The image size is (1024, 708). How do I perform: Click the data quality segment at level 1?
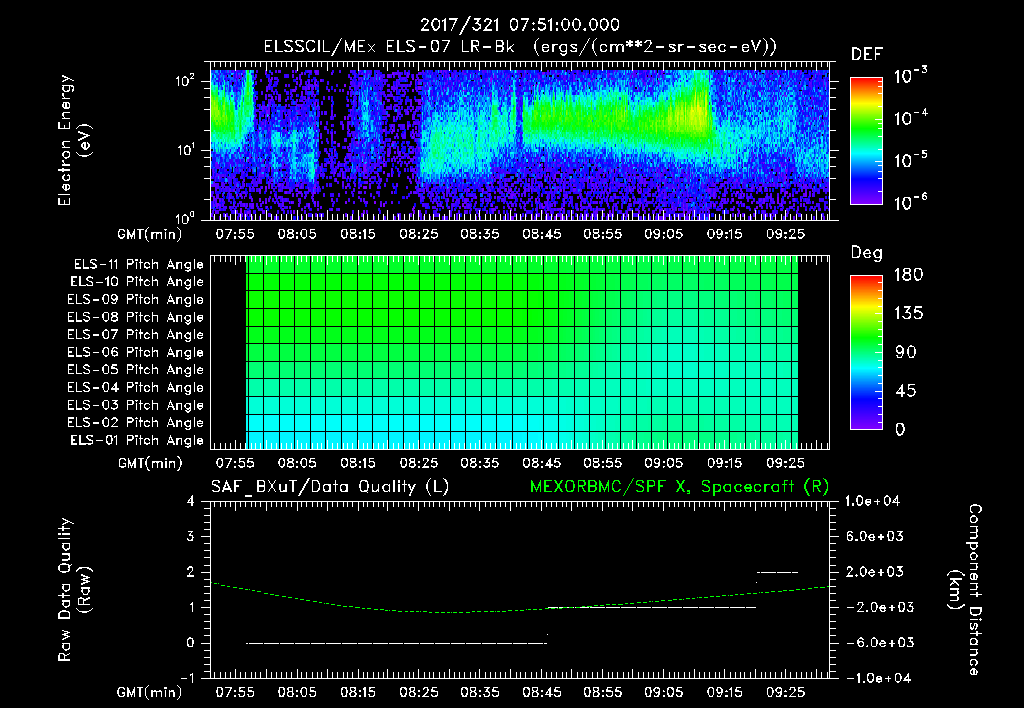coord(652,607)
